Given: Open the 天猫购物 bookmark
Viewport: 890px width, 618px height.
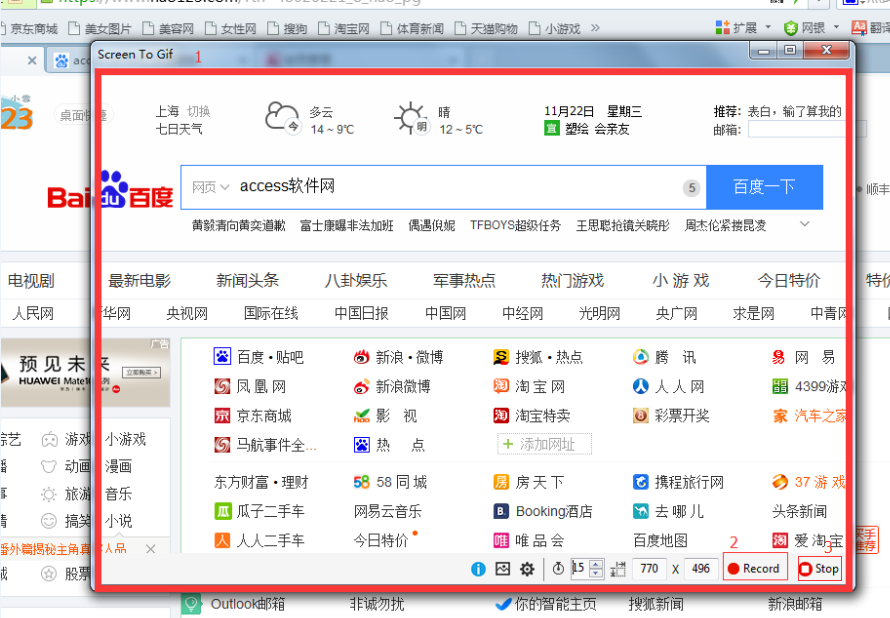Looking at the screenshot, I should pyautogui.click(x=486, y=28).
